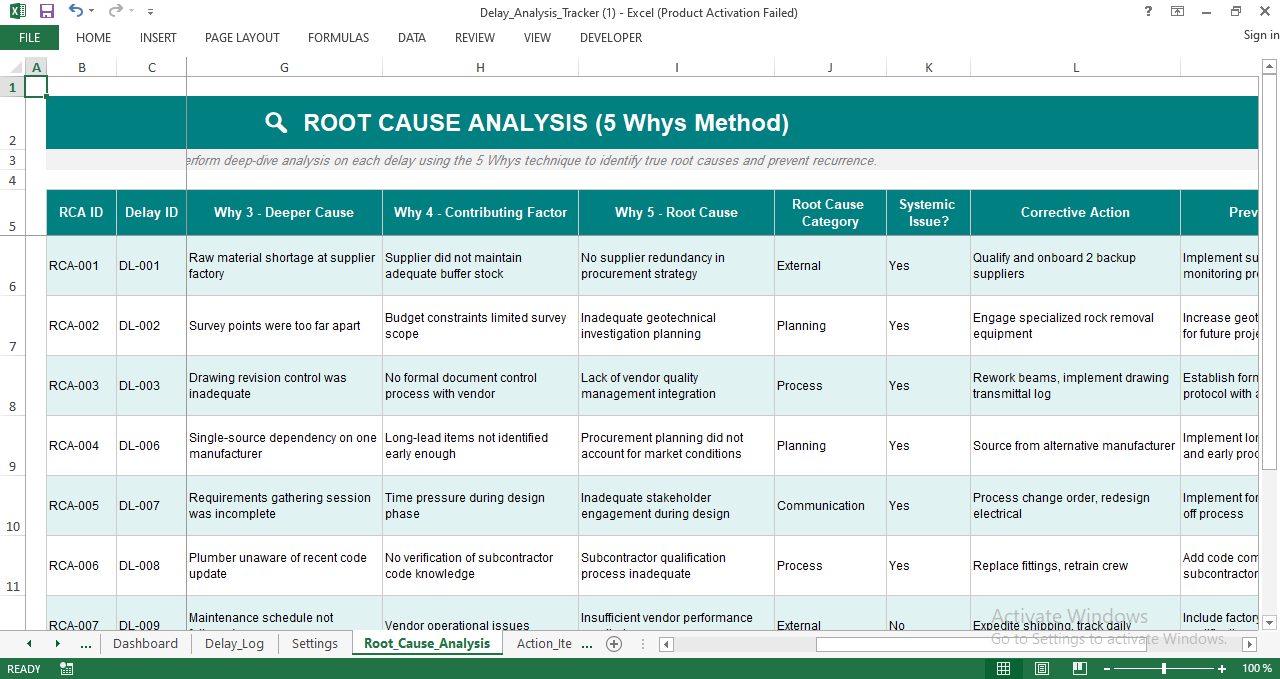Click the Ribbon Display Options icon
This screenshot has width=1280, height=679.
pyautogui.click(x=1177, y=11)
